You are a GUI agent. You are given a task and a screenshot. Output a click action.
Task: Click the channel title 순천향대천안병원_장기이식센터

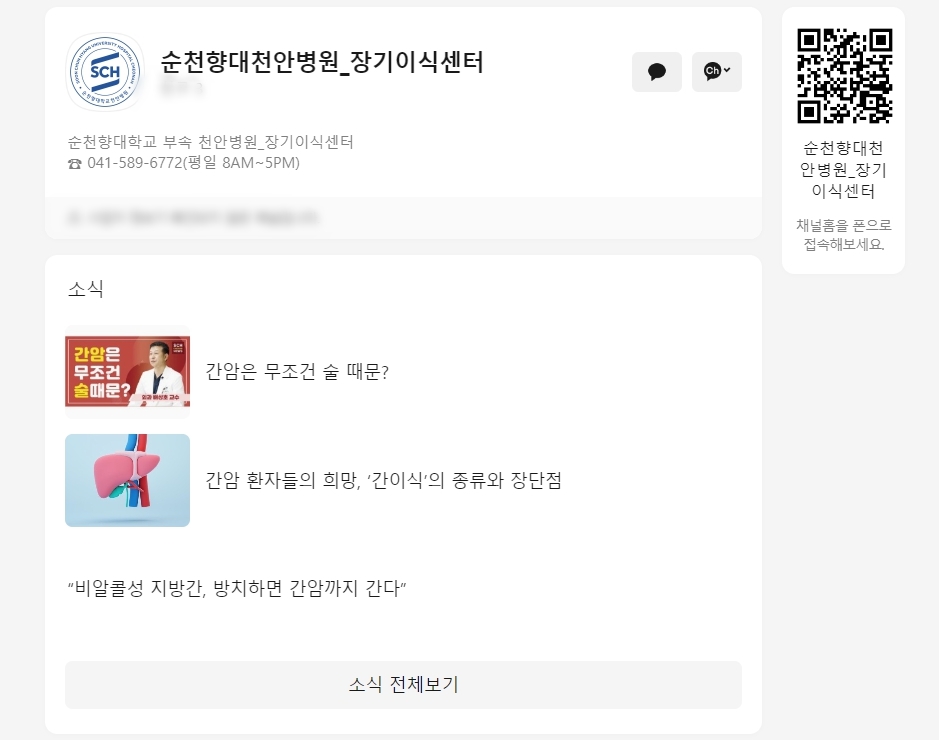[x=322, y=62]
